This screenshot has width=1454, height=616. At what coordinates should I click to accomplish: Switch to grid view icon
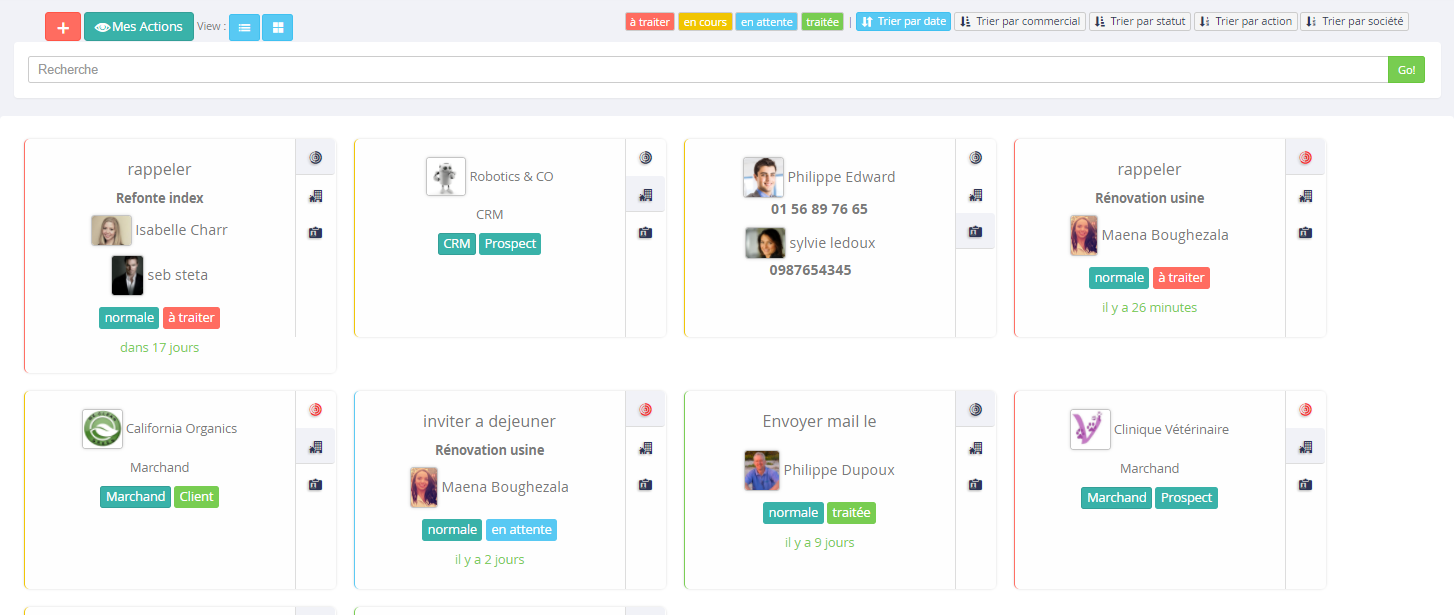pyautogui.click(x=278, y=28)
